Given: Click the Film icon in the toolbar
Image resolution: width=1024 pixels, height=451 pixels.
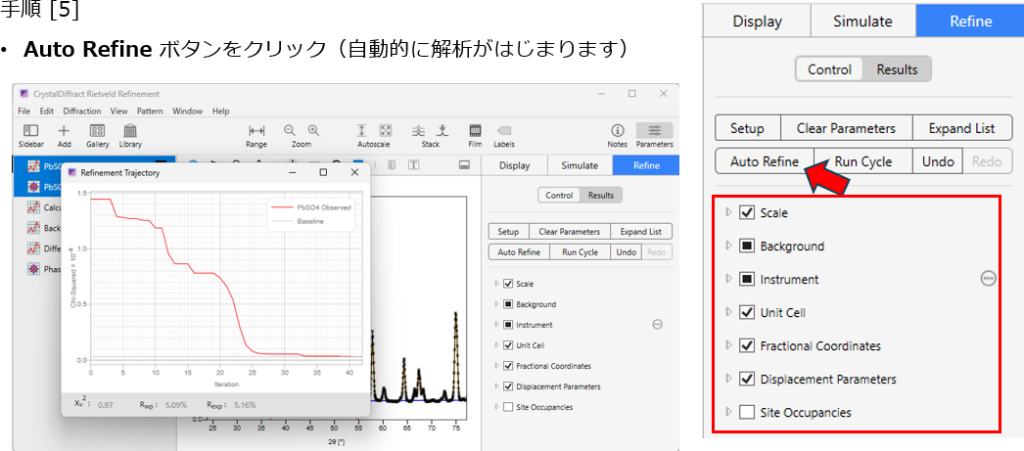Looking at the screenshot, I should coord(475,130).
